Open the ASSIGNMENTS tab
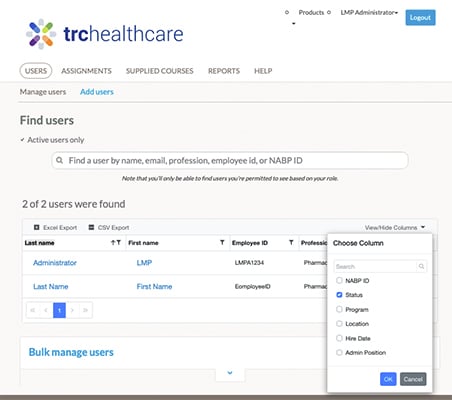 [x=86, y=71]
